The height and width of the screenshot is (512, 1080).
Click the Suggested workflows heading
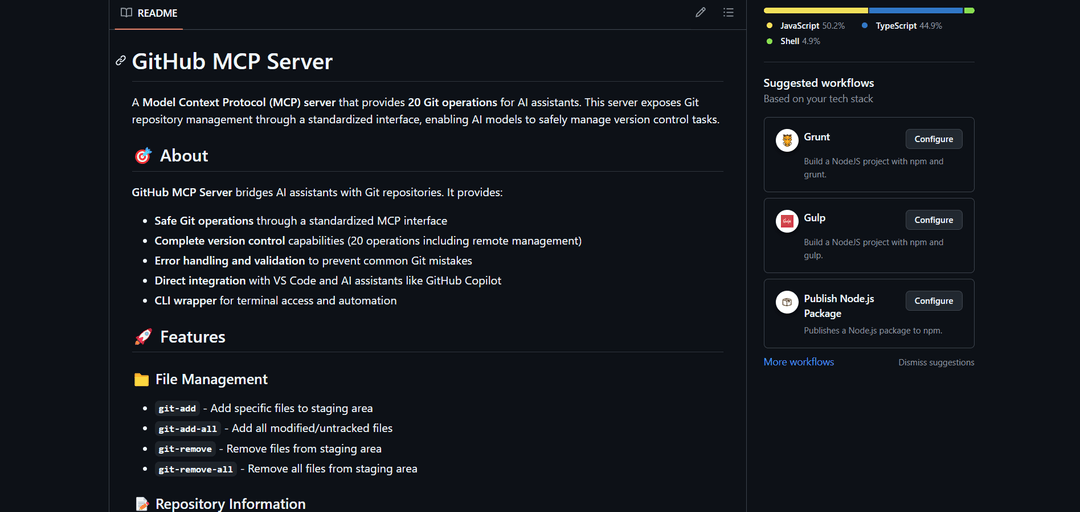(x=818, y=83)
